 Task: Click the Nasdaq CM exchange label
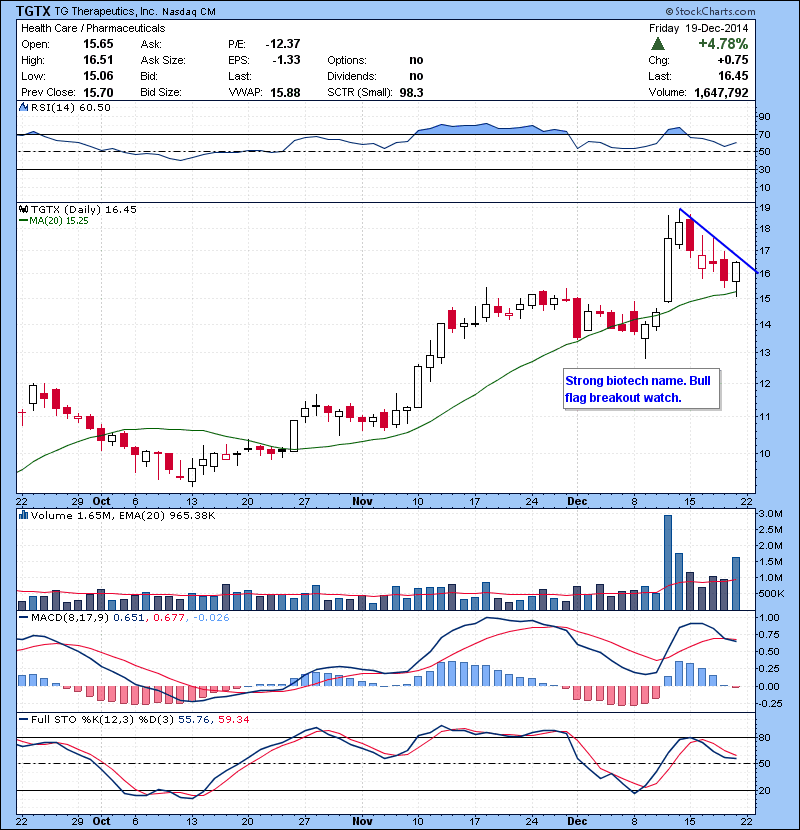pos(188,11)
